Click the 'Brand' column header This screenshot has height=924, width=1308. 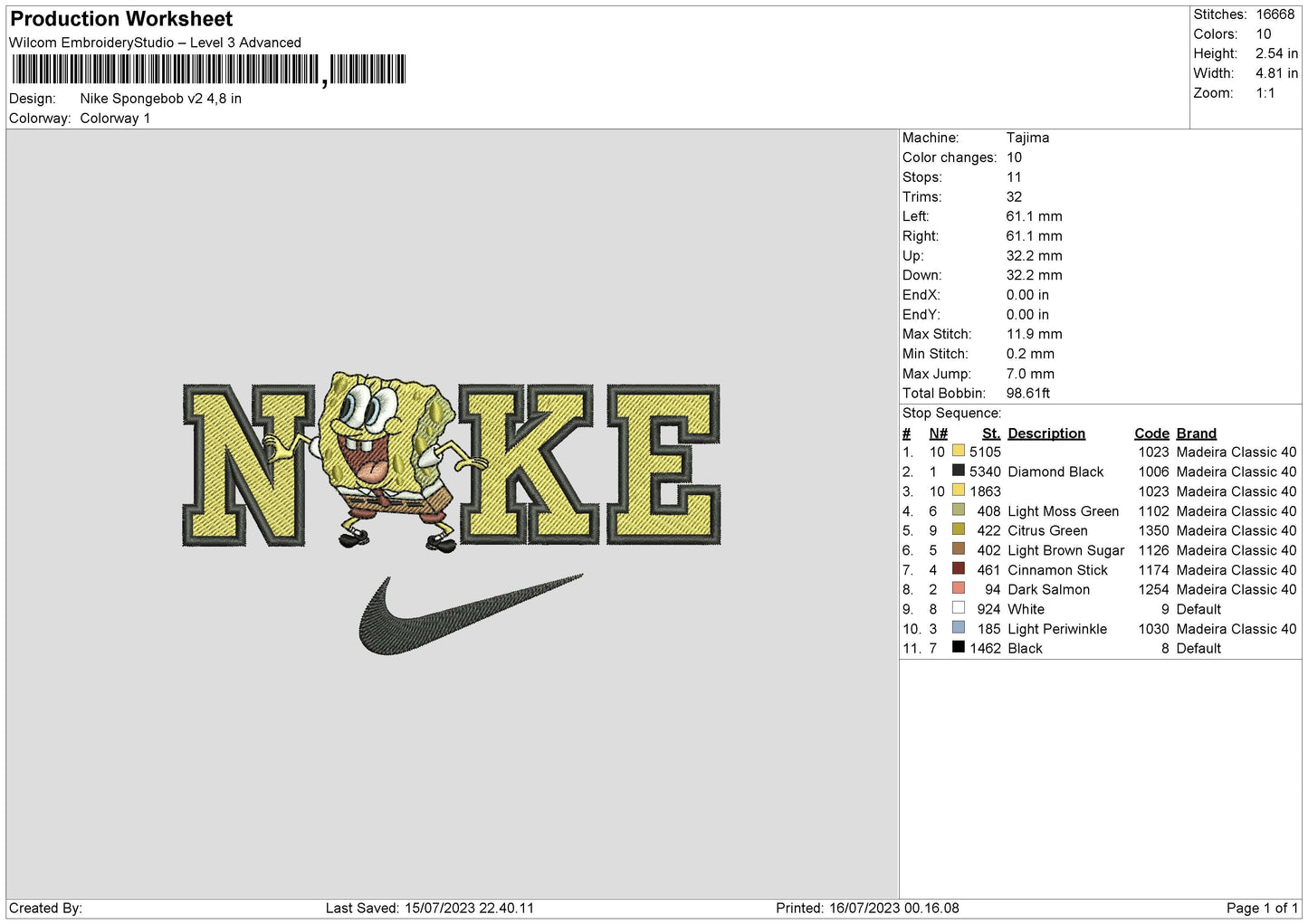pyautogui.click(x=1197, y=433)
